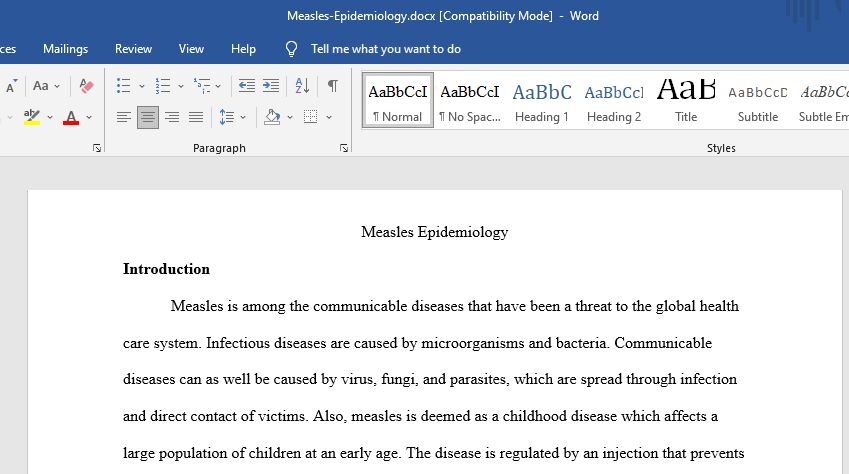Image resolution: width=849 pixels, height=474 pixels.
Task: Click the Tell me lightbulb icon
Action: click(291, 49)
